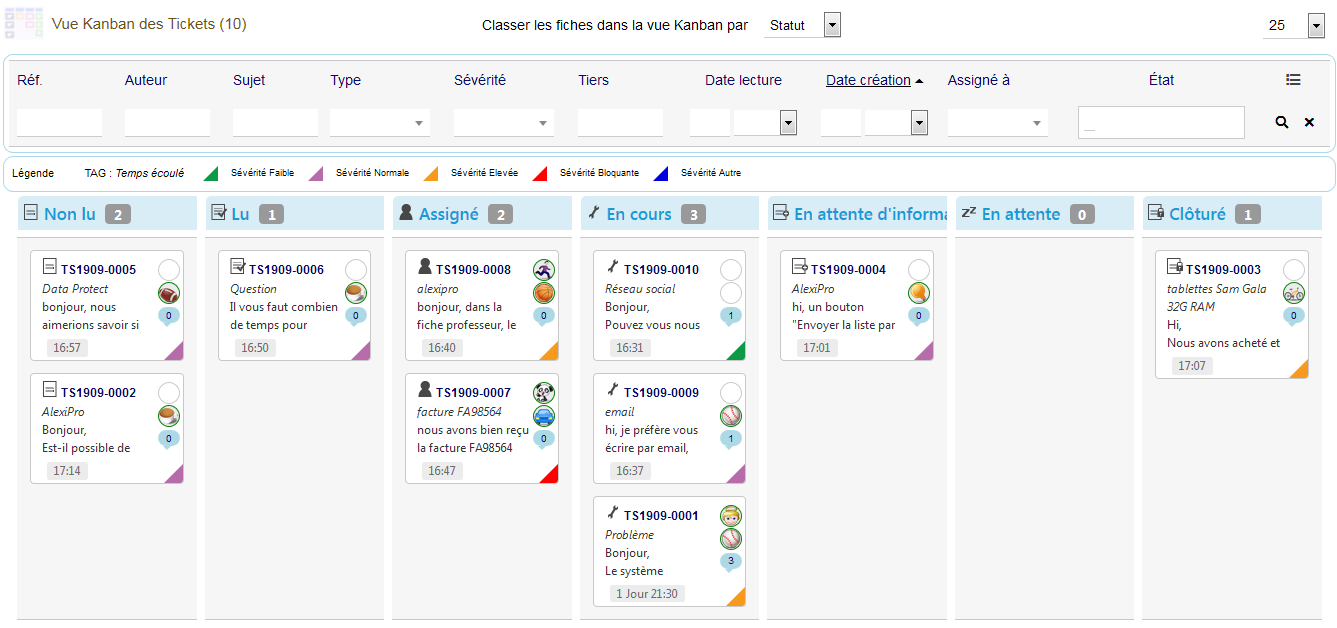Click the search magnifier icon in filter row
This screenshot has width=1337, height=628.
click(x=1281, y=122)
